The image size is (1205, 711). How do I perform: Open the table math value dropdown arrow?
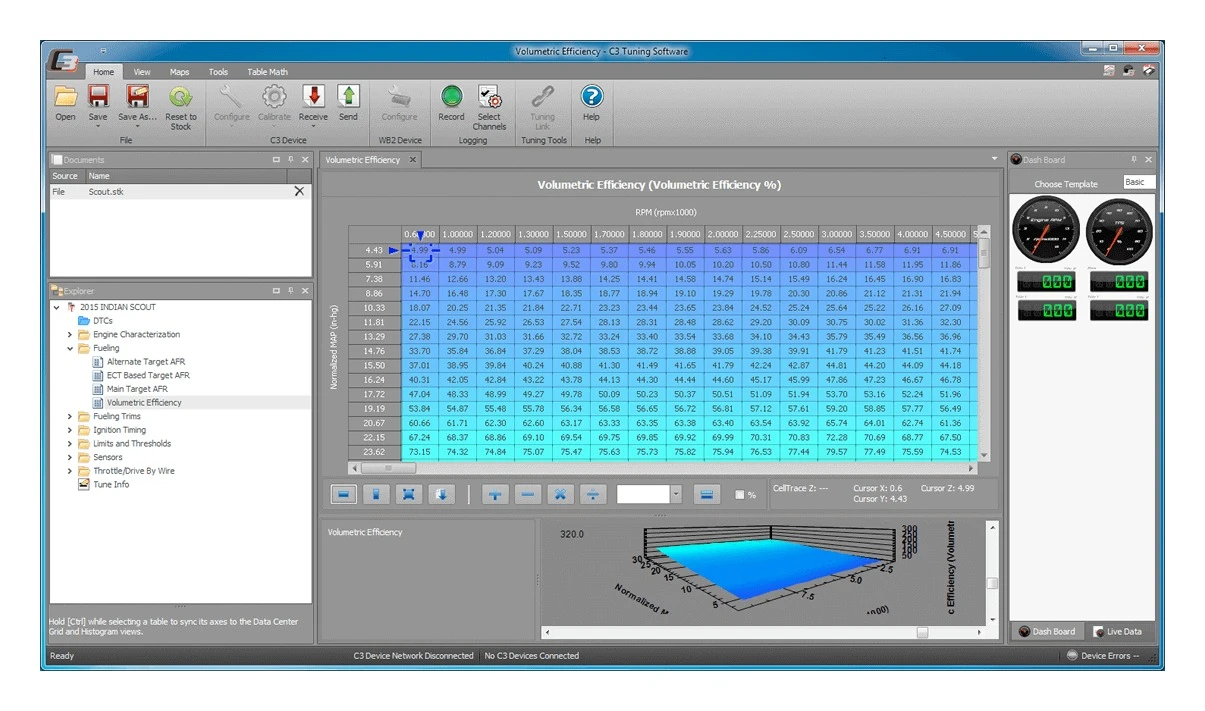click(x=676, y=494)
